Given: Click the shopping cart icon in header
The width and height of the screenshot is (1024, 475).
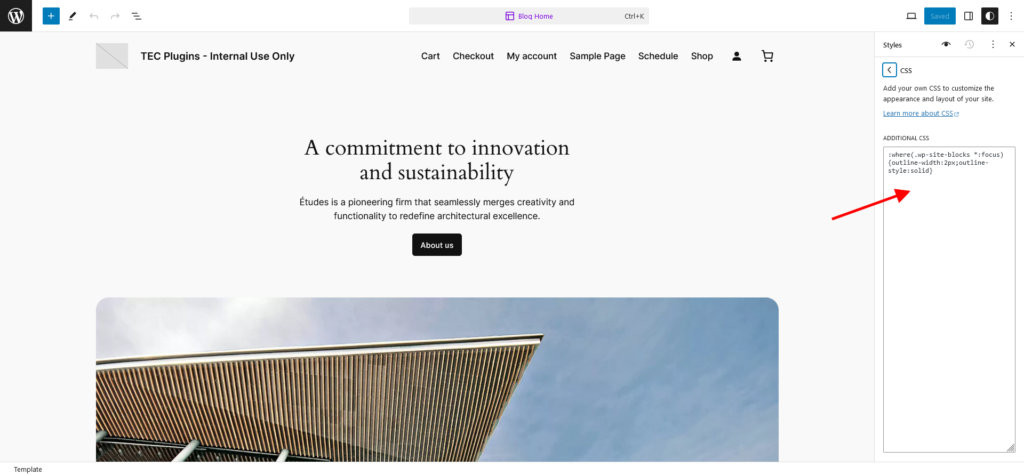Looking at the screenshot, I should 767,56.
